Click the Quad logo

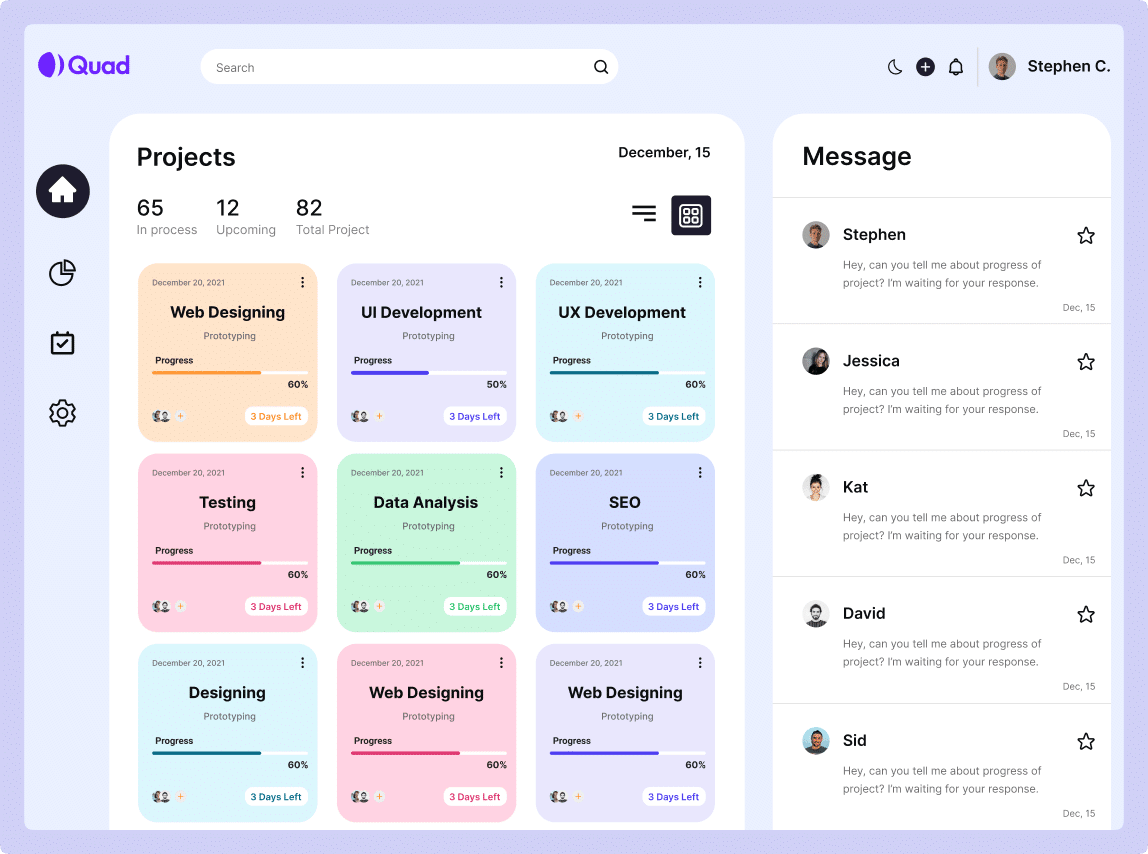tap(85, 65)
